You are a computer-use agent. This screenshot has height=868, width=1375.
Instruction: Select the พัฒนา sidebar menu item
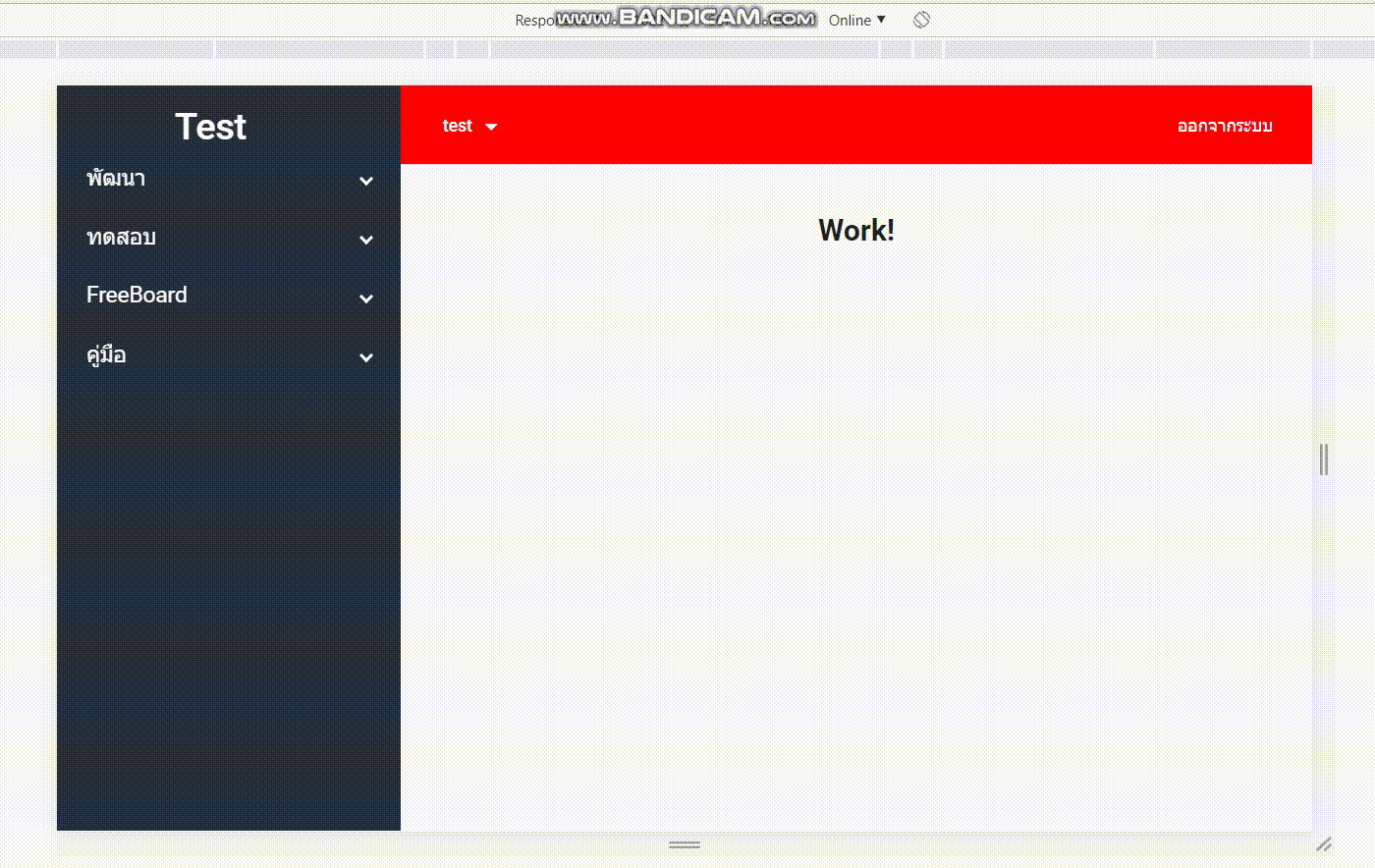(x=116, y=179)
